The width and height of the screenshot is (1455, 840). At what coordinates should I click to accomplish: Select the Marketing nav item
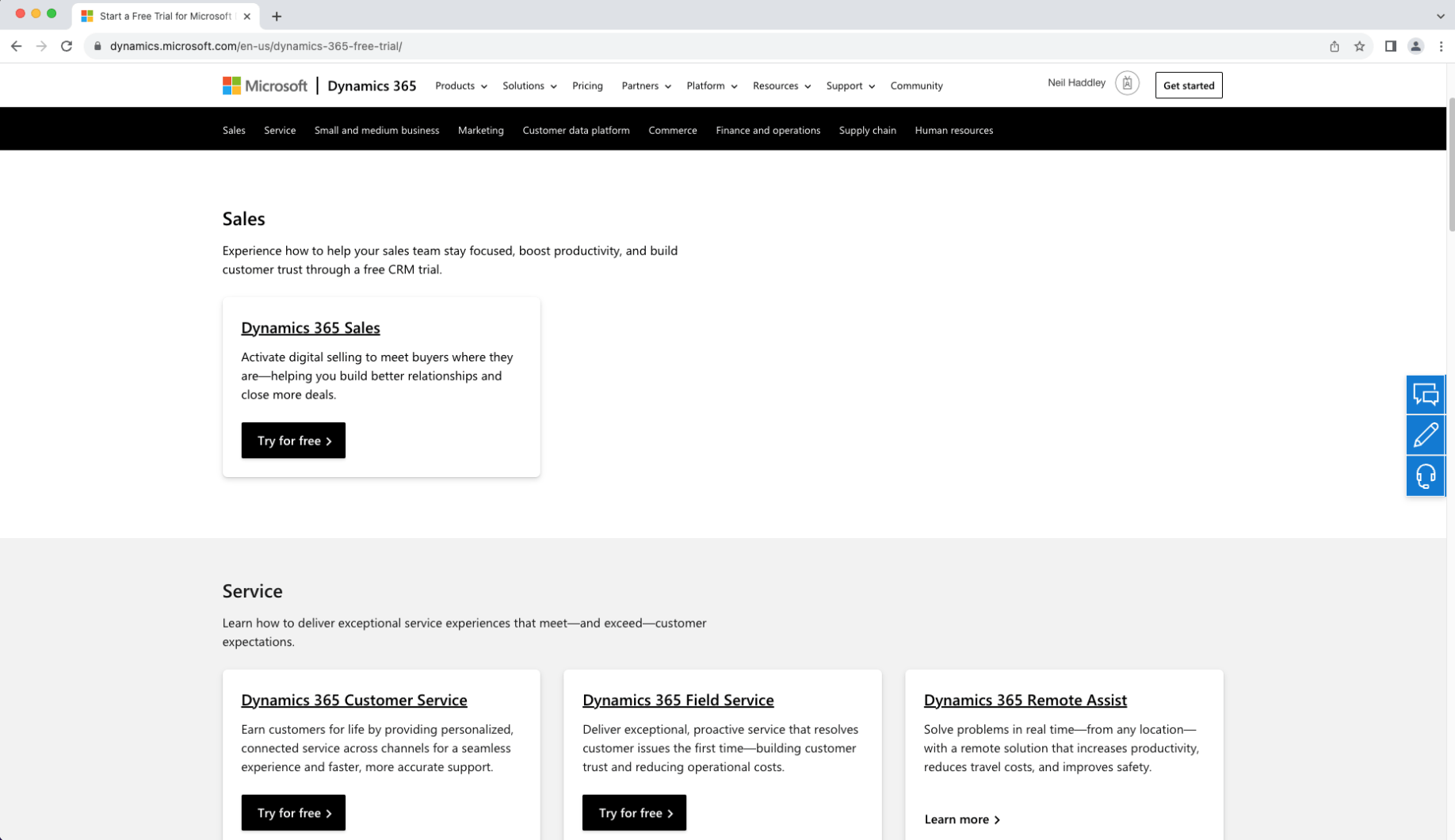click(480, 130)
